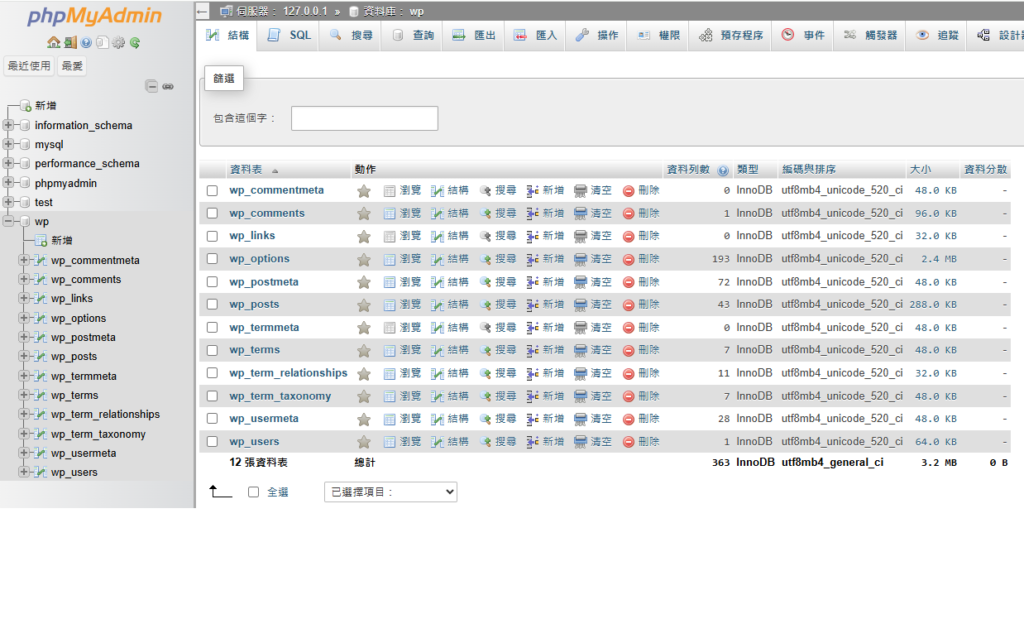
Task: Click the link chain icon in navigation panel
Action: pos(168,86)
